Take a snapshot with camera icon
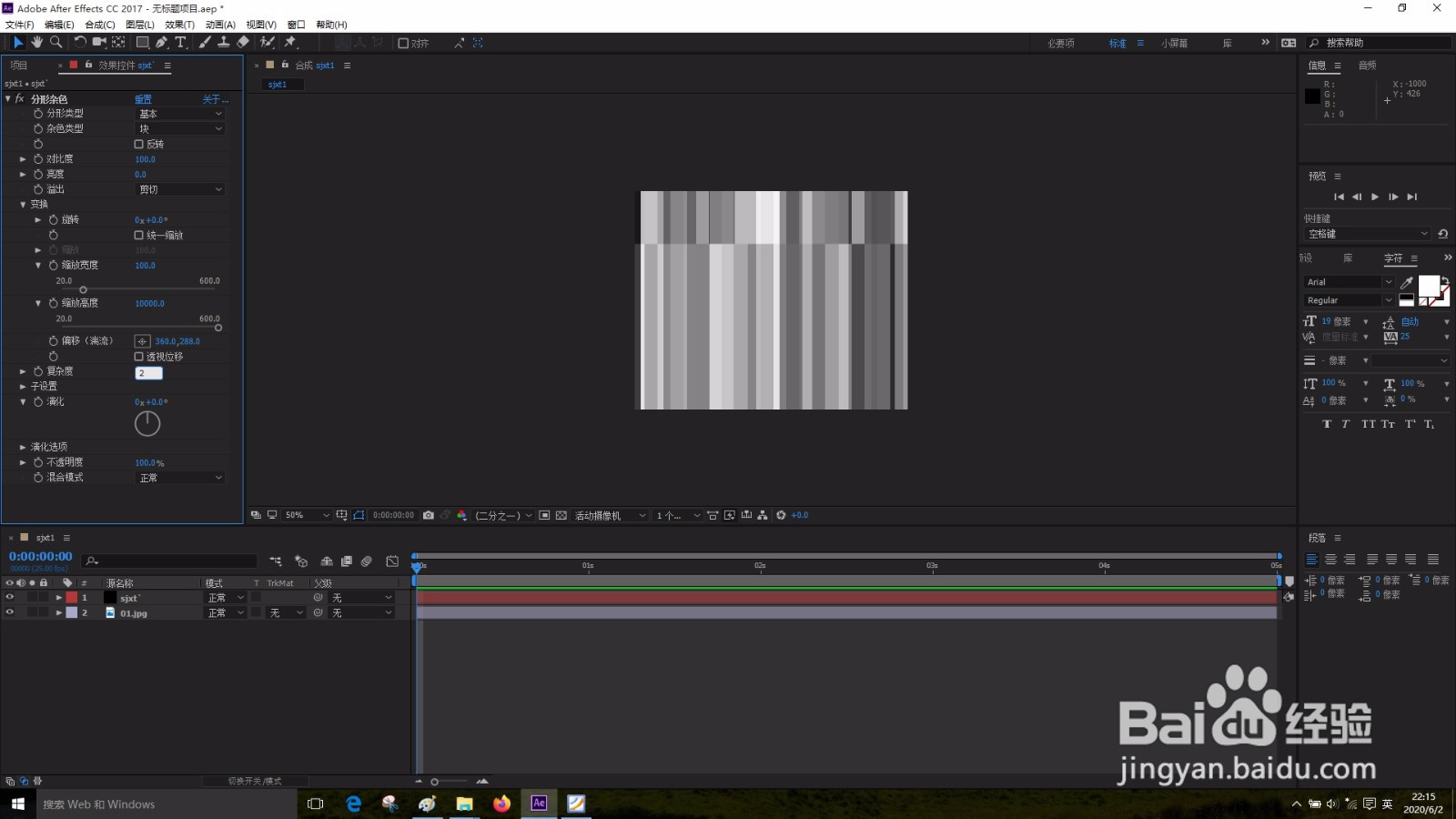 pos(429,515)
